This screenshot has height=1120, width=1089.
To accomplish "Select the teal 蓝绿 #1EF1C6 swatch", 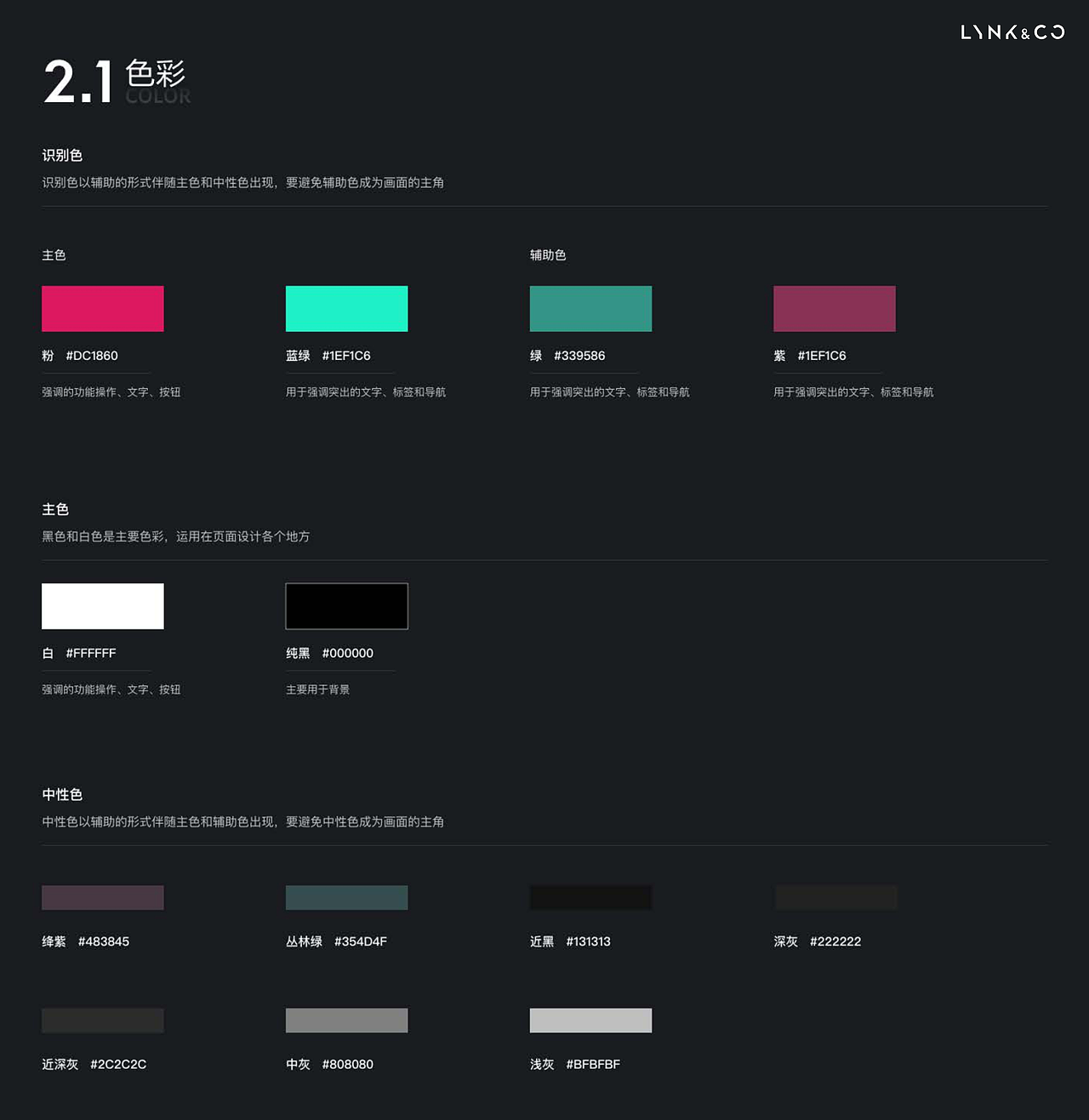I will (346, 308).
